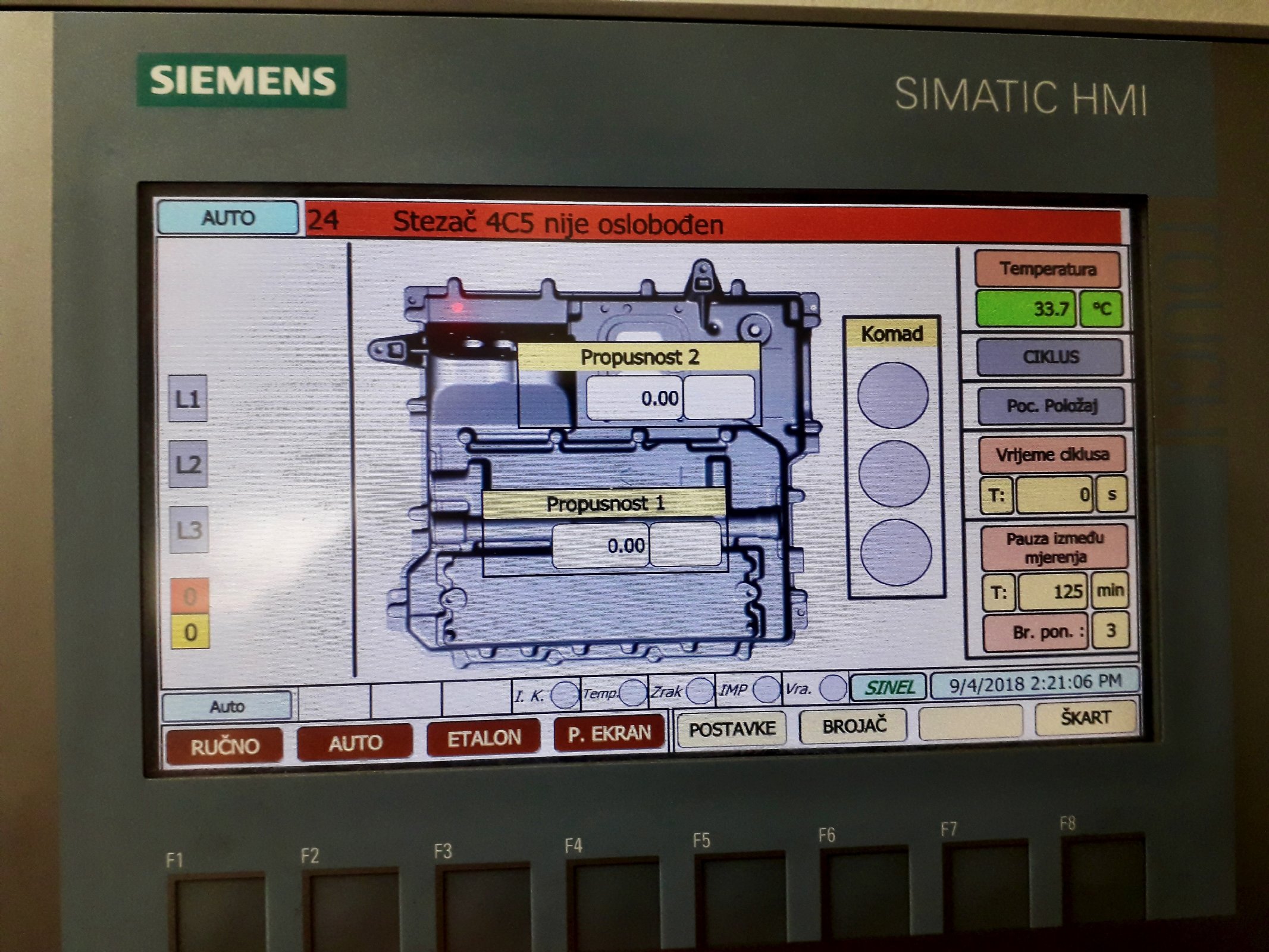Viewport: 1269px width, 952px height.
Task: Click the part housing image
Action: click(595, 464)
